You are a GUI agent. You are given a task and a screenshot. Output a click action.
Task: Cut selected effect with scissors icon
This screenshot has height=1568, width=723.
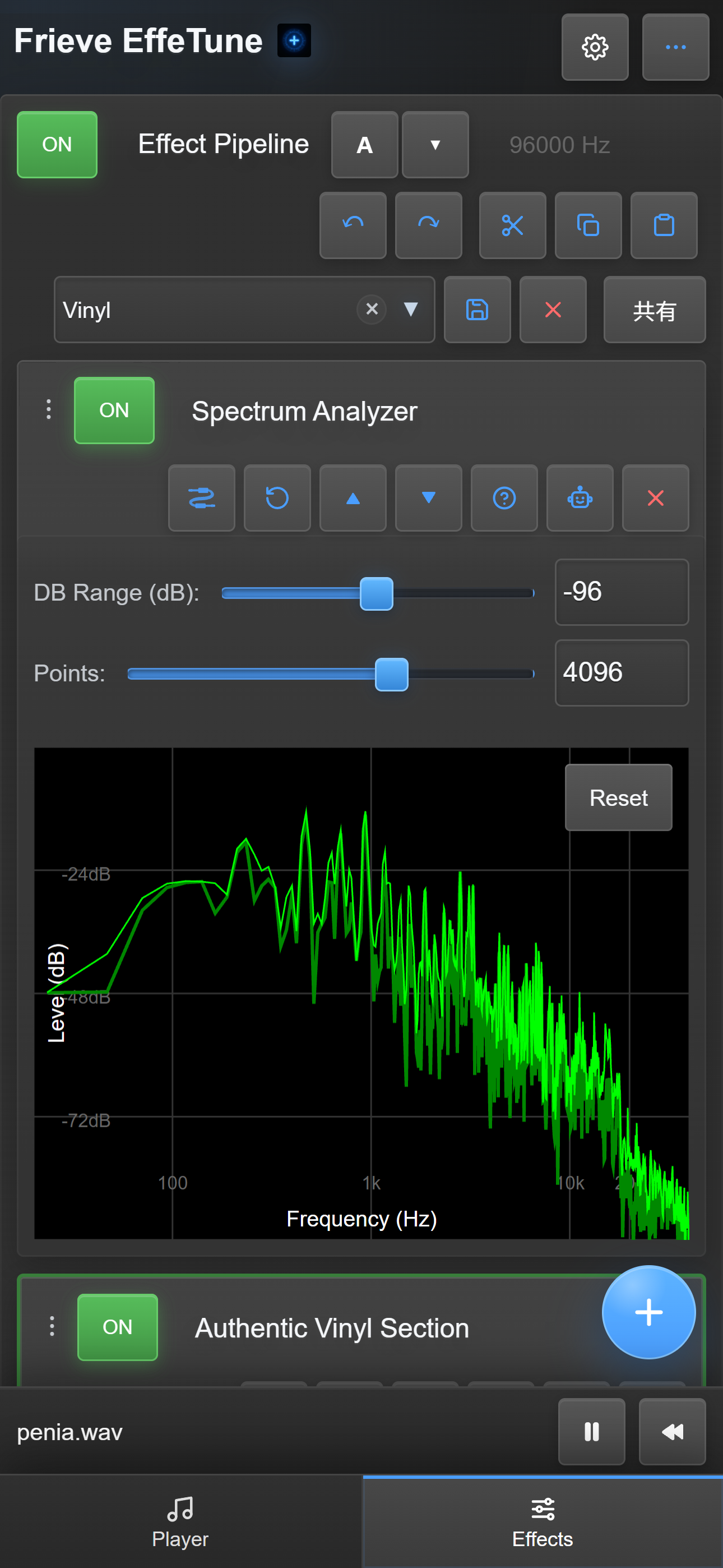512,225
